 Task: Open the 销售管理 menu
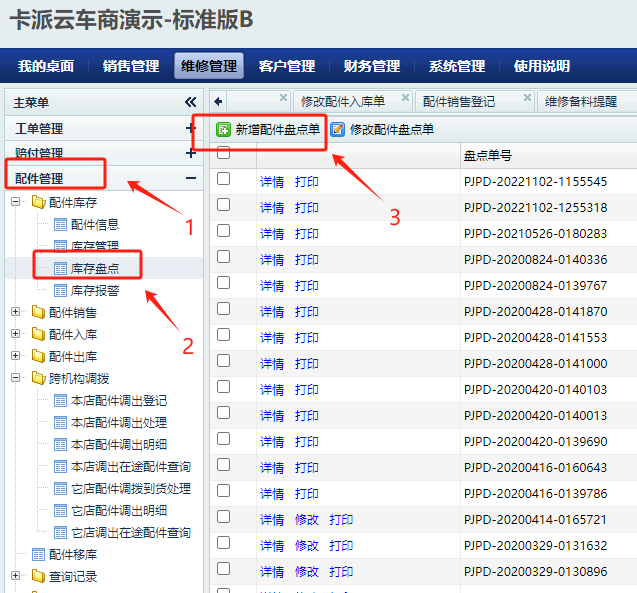pyautogui.click(x=130, y=66)
